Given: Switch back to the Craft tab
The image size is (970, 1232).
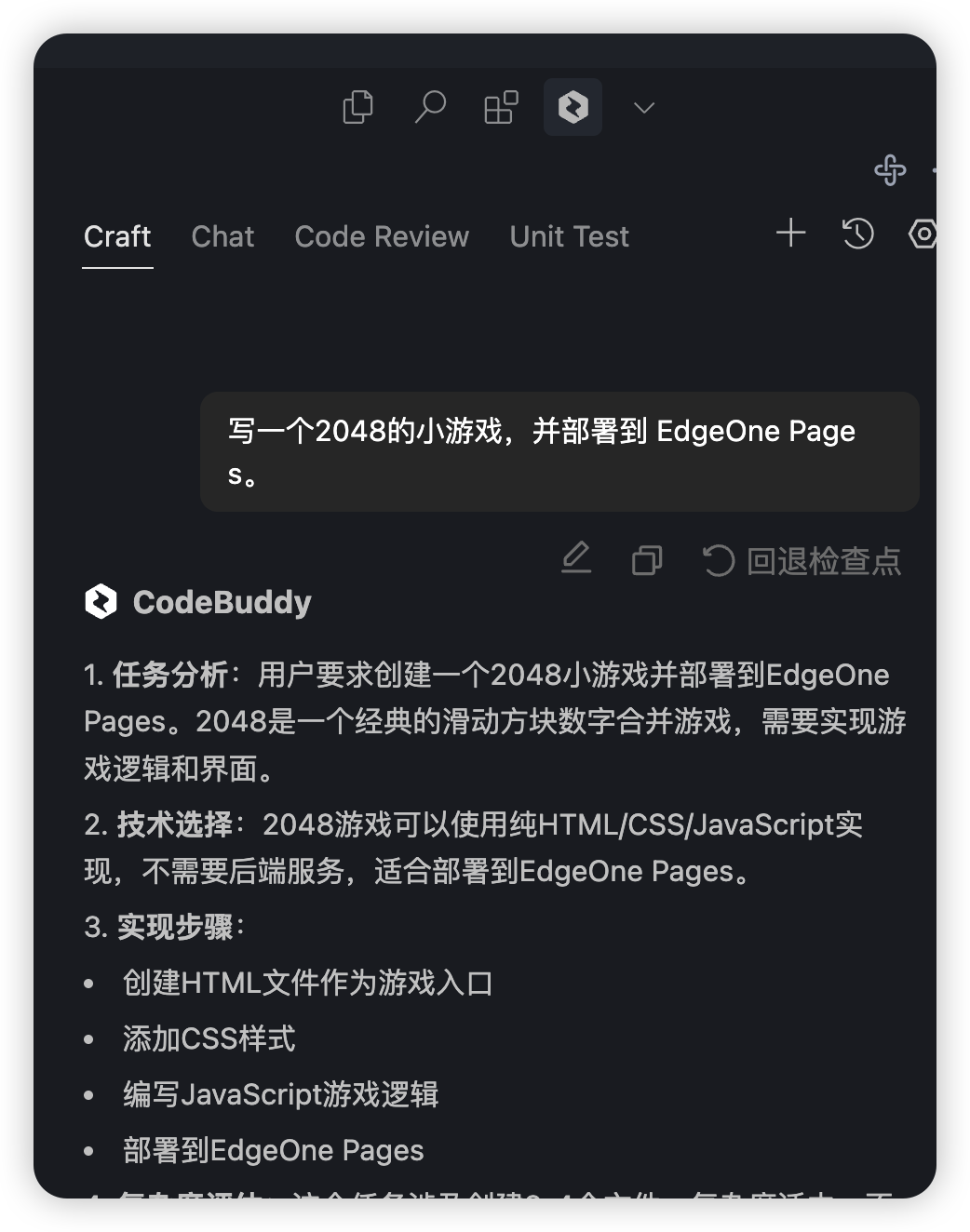Looking at the screenshot, I should click(x=117, y=236).
